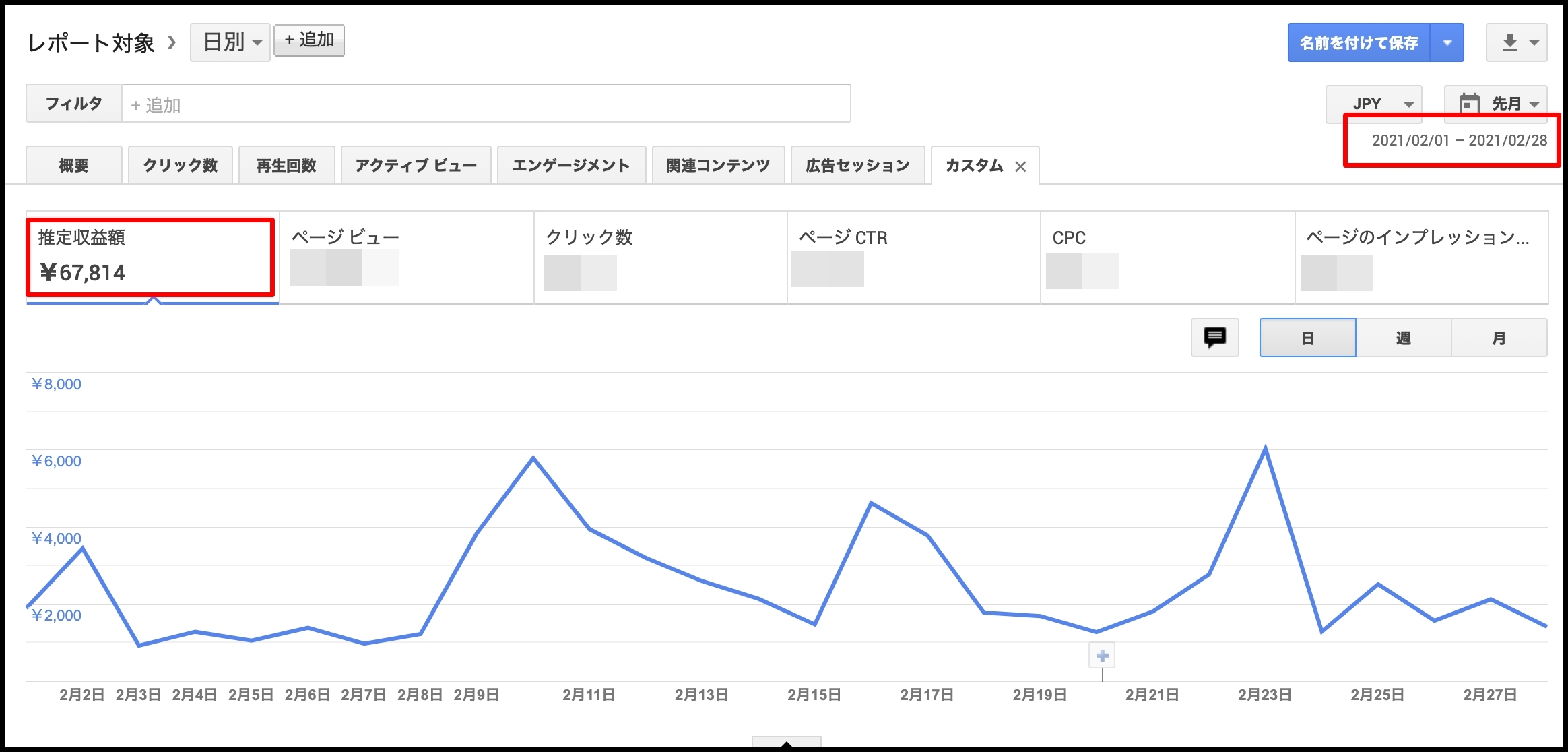Open the 先月 date range dropdown
Image resolution: width=1568 pixels, height=752 pixels.
pyautogui.click(x=1496, y=104)
